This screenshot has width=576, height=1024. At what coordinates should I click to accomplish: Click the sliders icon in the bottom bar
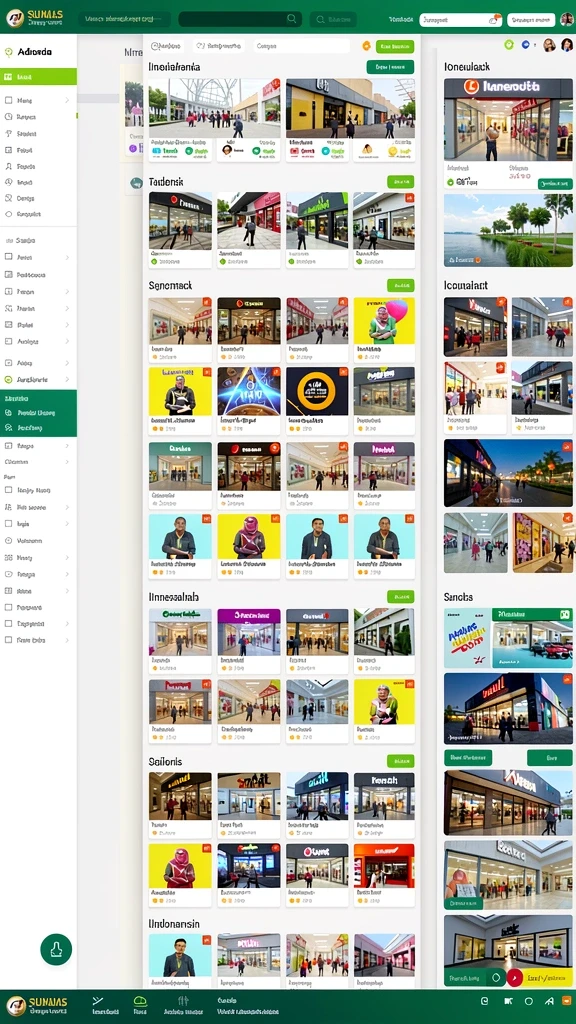coord(183,1000)
